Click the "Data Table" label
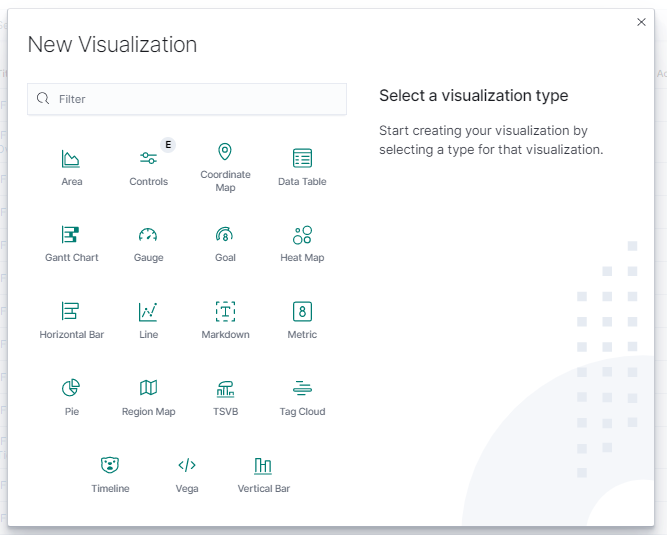 (x=302, y=182)
